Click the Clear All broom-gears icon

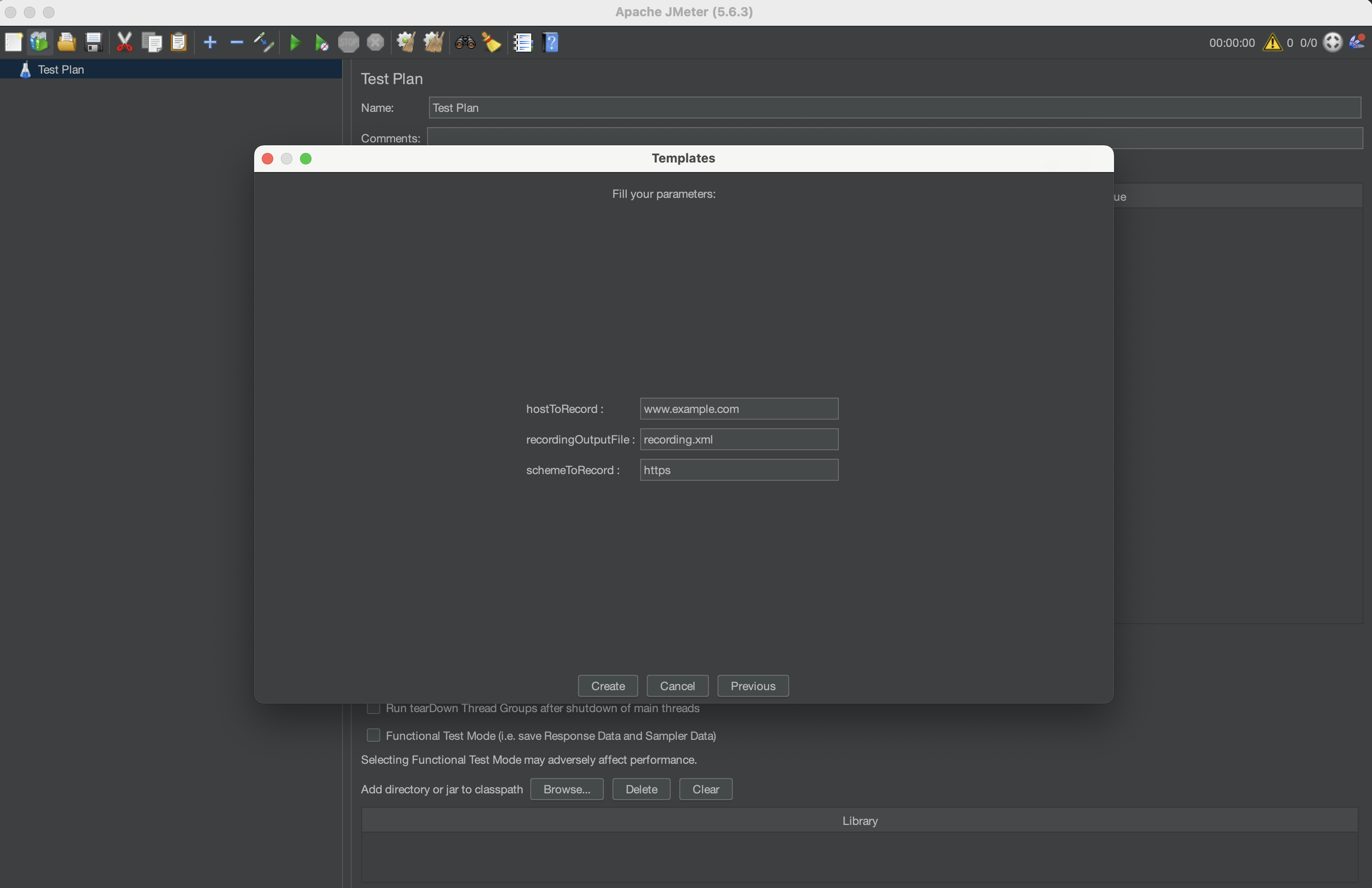point(433,42)
